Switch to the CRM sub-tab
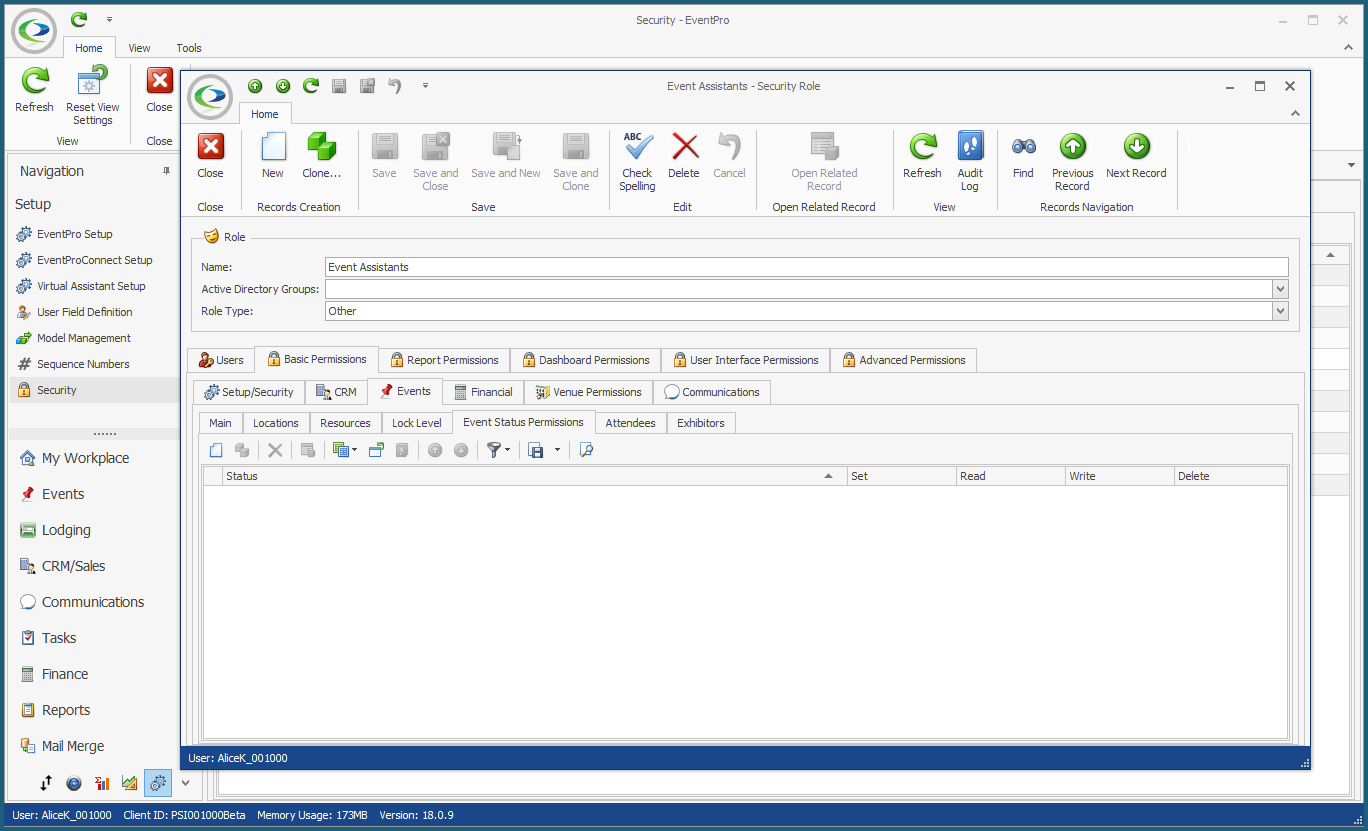 [x=336, y=392]
